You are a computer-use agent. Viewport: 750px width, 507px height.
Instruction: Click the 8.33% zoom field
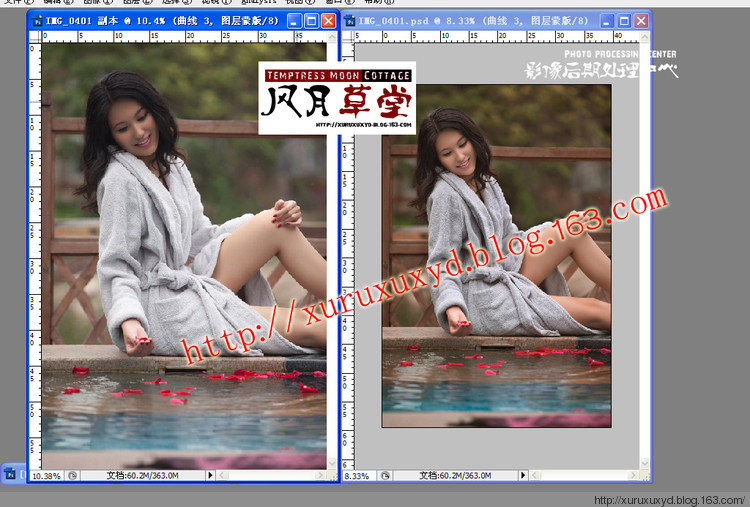(x=359, y=476)
